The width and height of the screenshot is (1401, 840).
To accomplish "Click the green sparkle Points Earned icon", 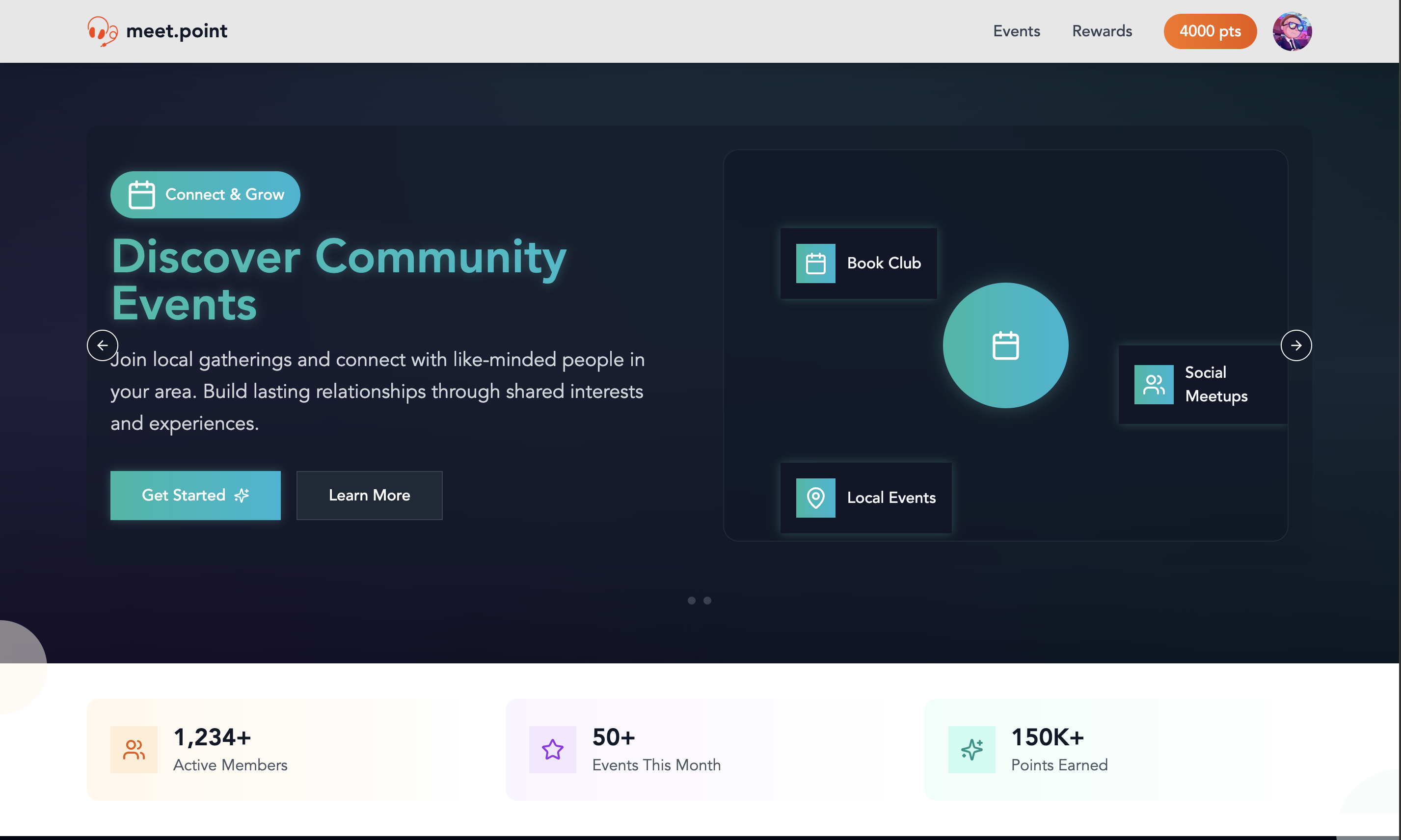I will [x=972, y=749].
